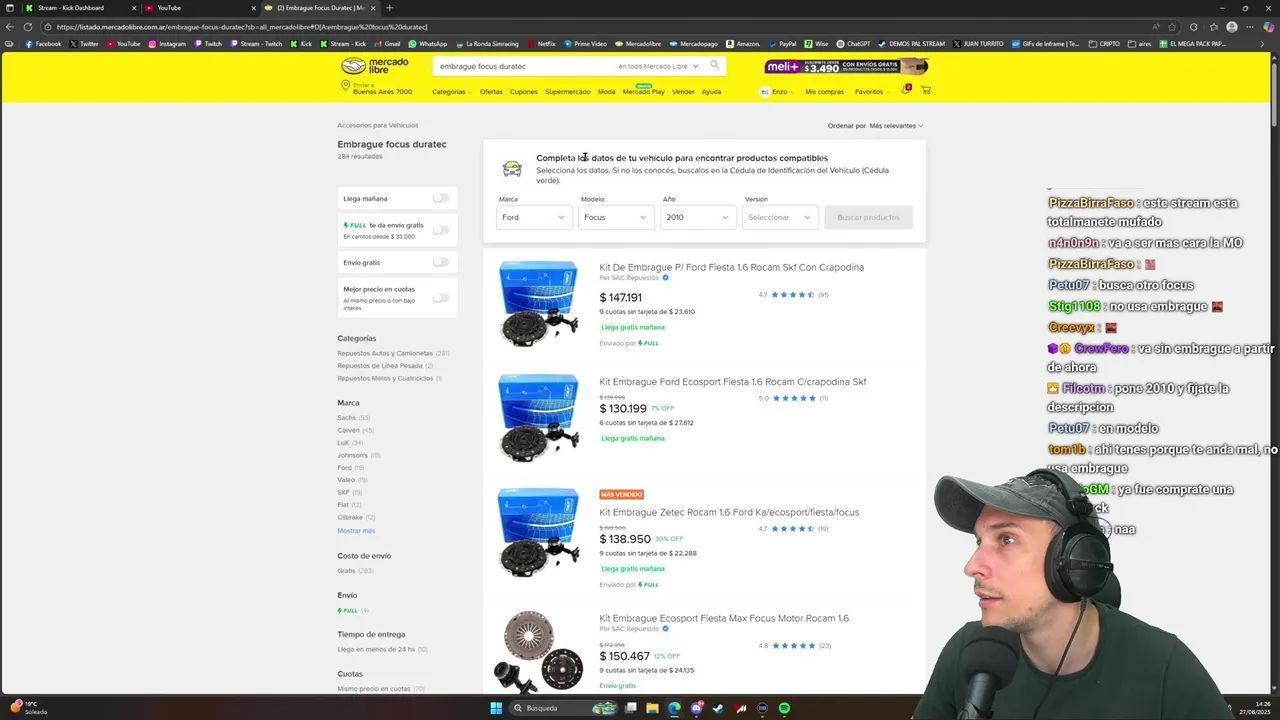This screenshot has width=1280, height=720.
Task: Expand Mostrar más under Marca
Action: pyautogui.click(x=356, y=530)
